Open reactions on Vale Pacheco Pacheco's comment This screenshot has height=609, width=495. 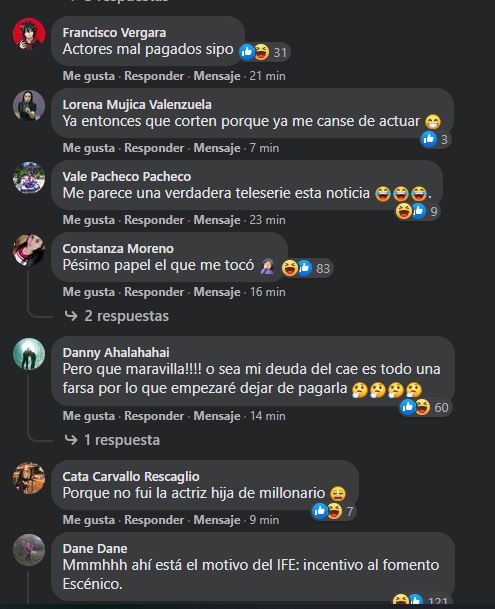point(417,211)
